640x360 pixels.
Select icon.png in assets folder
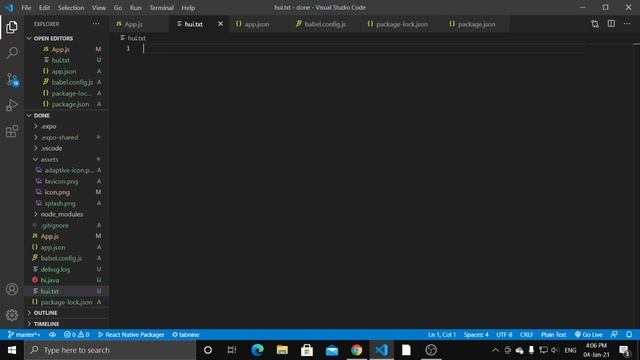tap(57, 192)
